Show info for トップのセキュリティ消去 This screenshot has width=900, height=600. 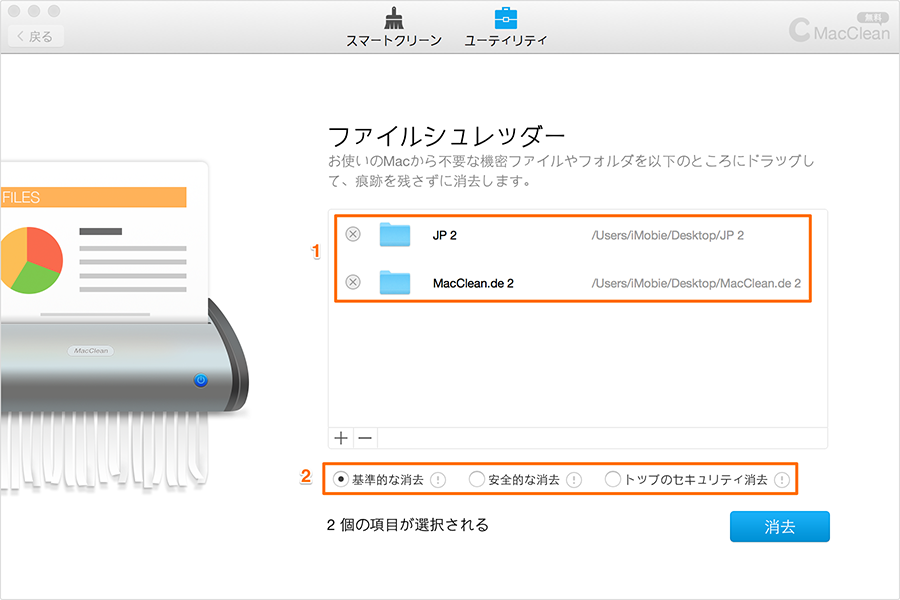click(782, 479)
